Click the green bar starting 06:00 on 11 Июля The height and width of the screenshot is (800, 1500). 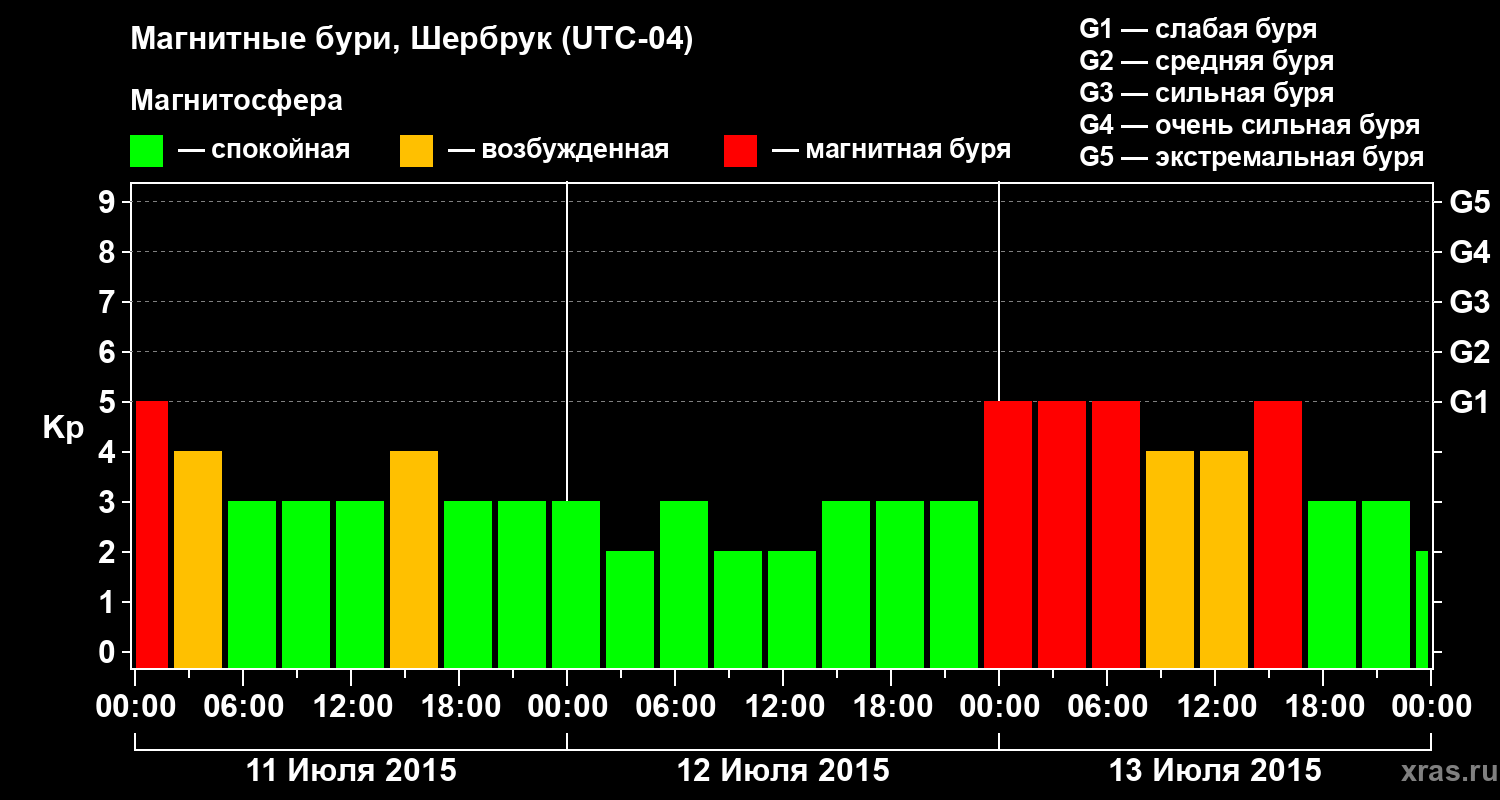252,584
